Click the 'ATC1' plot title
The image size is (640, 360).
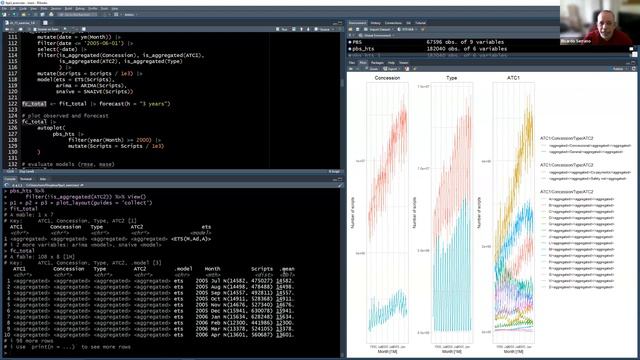click(x=513, y=78)
